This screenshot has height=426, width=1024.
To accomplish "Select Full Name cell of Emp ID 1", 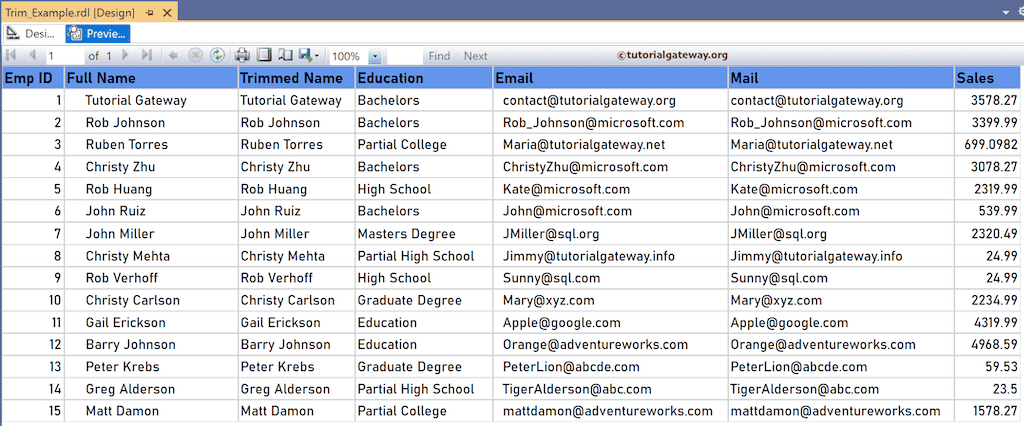I will click(152, 101).
